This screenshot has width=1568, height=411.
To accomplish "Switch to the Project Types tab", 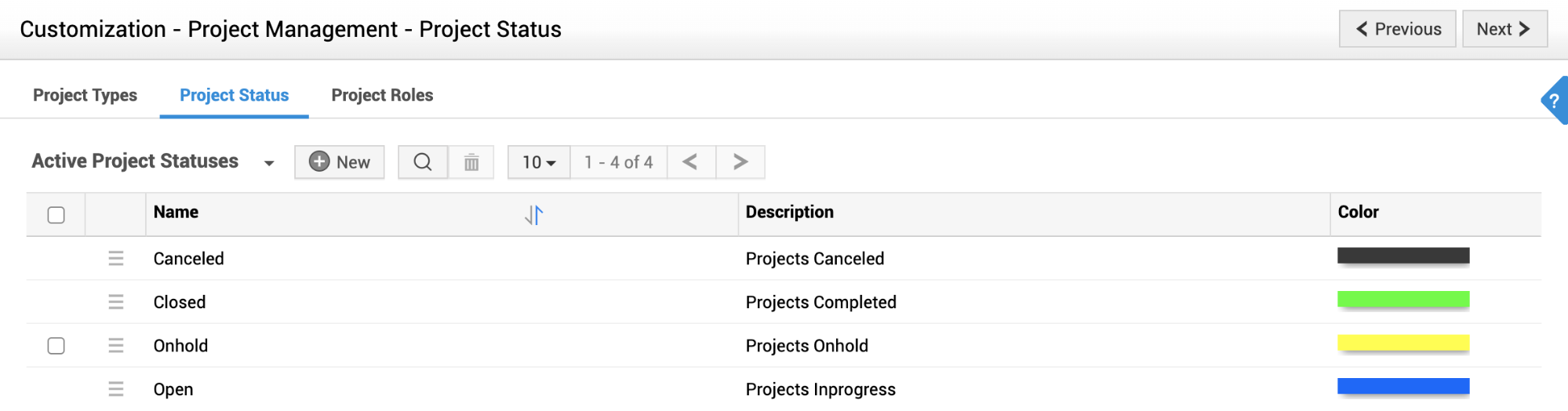I will 85,95.
